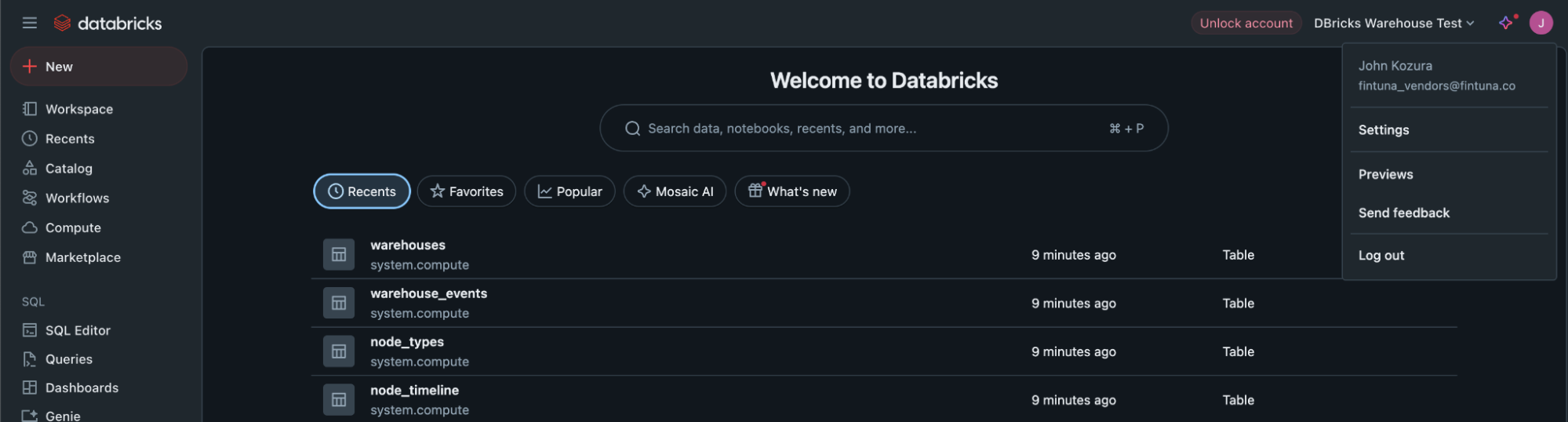
Task: Click the gift icon on What's new
Action: [755, 190]
